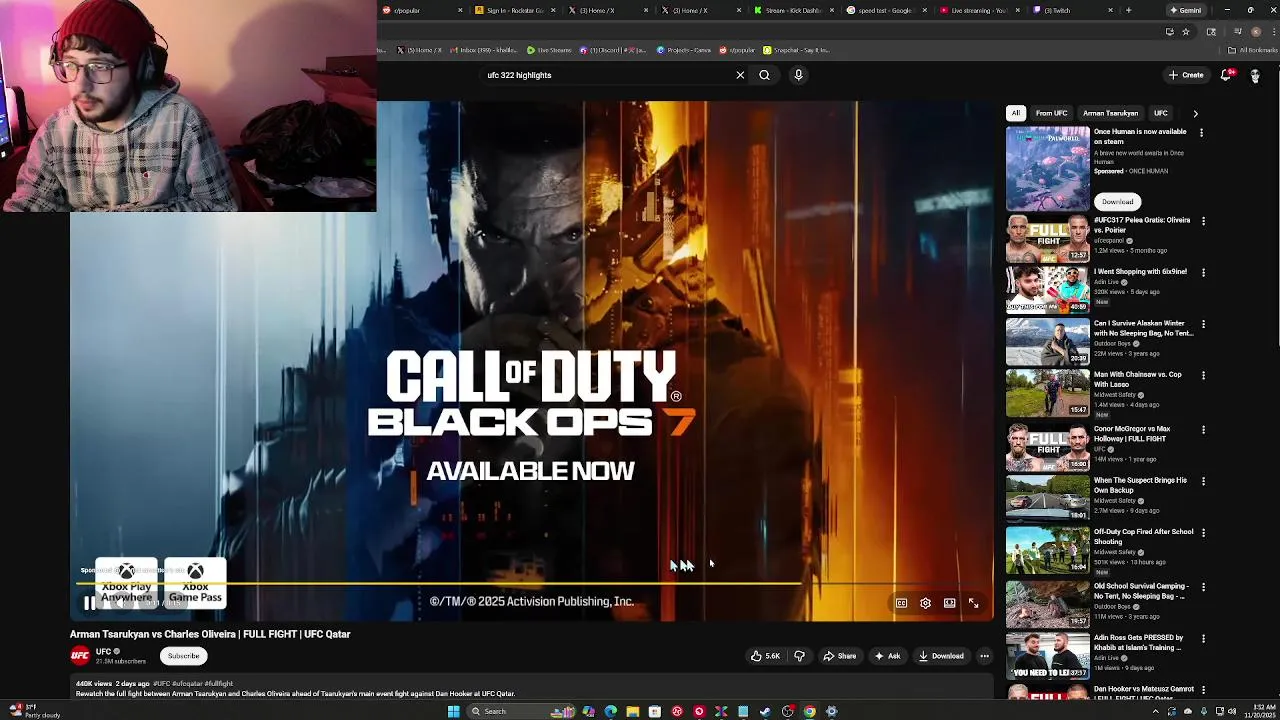Bookmark this page with the star icon

(1186, 31)
